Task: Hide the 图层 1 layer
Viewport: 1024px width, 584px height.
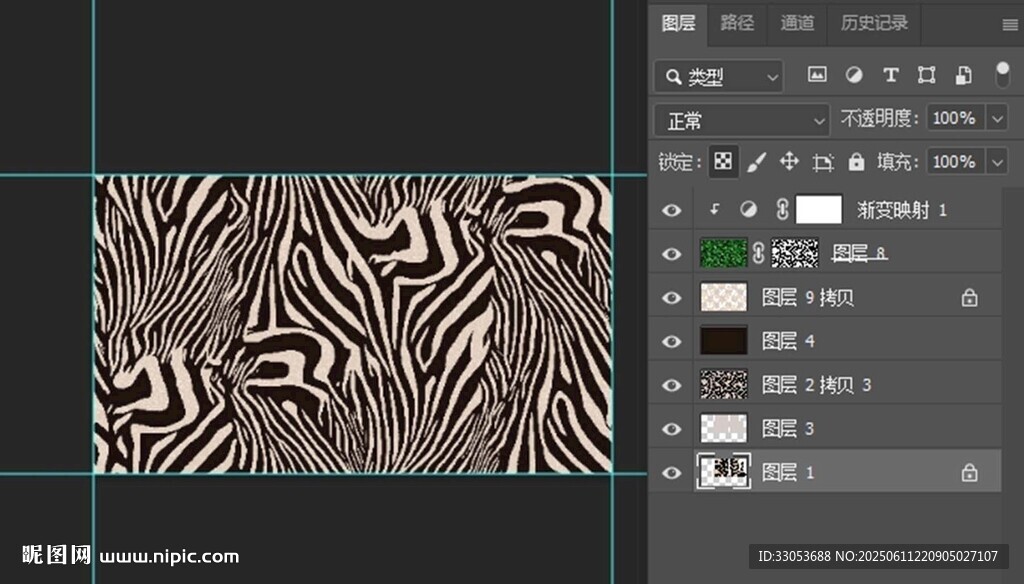Action: (x=671, y=472)
